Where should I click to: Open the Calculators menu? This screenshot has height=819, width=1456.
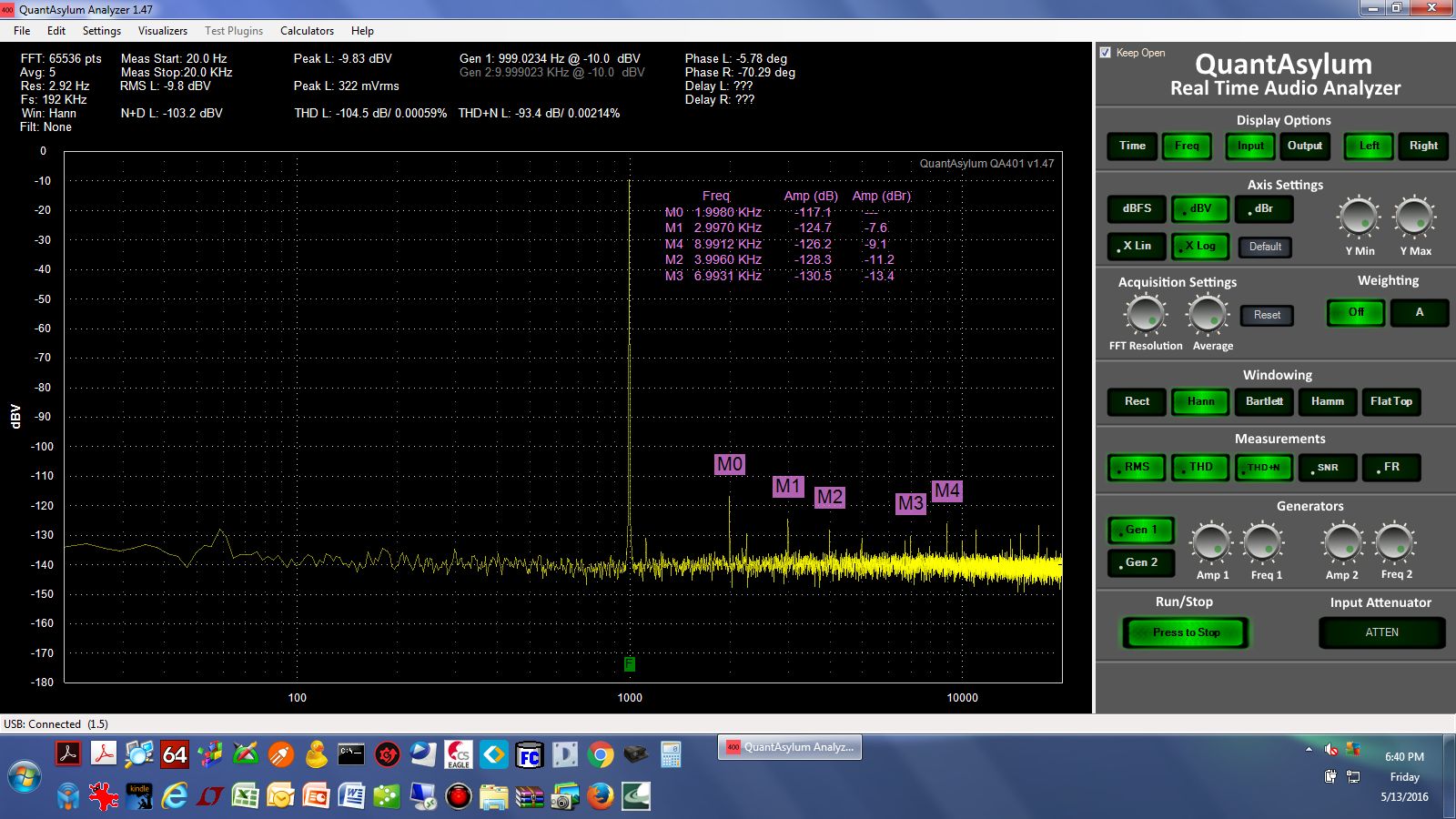[307, 30]
